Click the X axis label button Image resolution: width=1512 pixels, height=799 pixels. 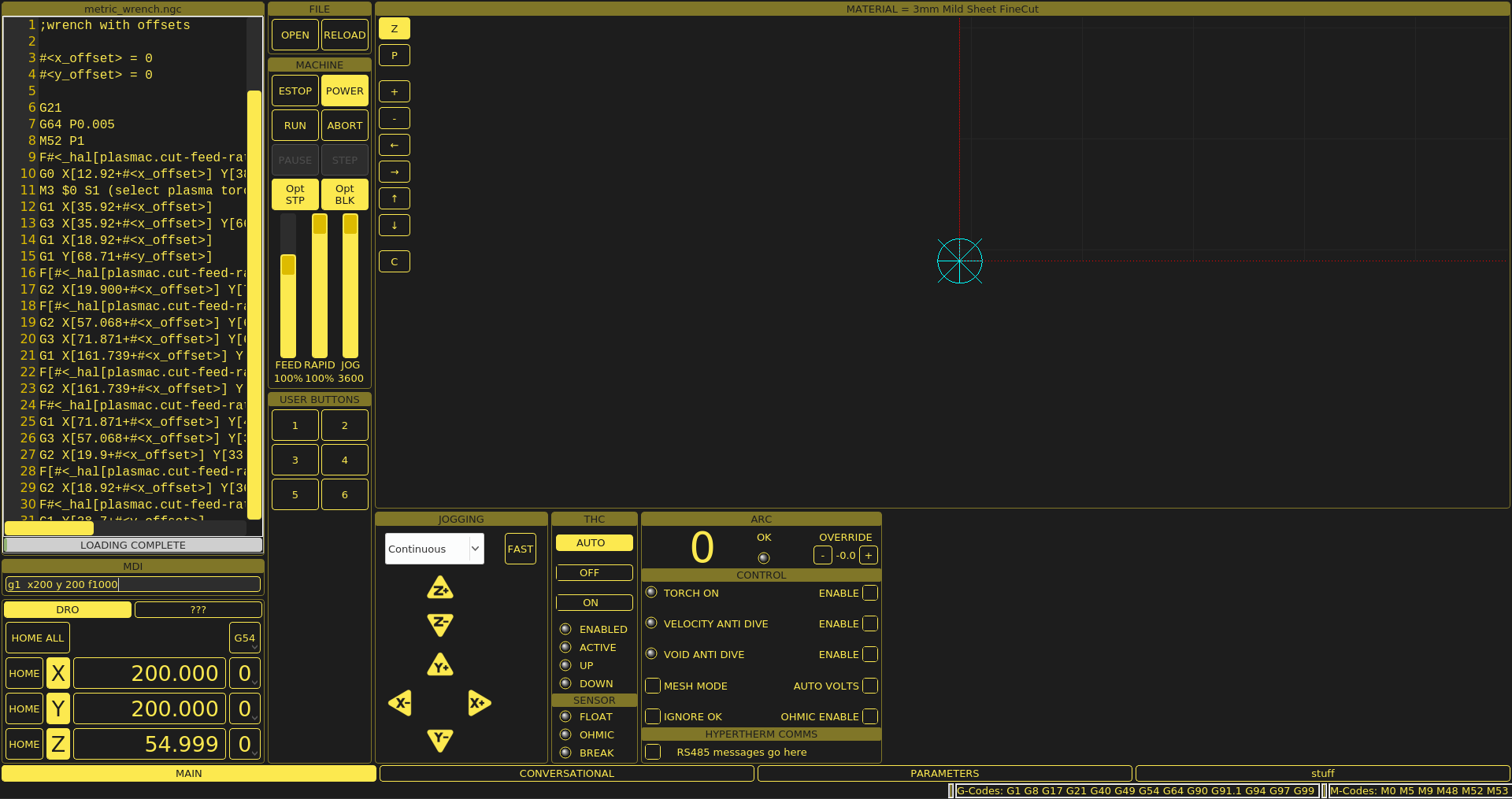pos(58,673)
